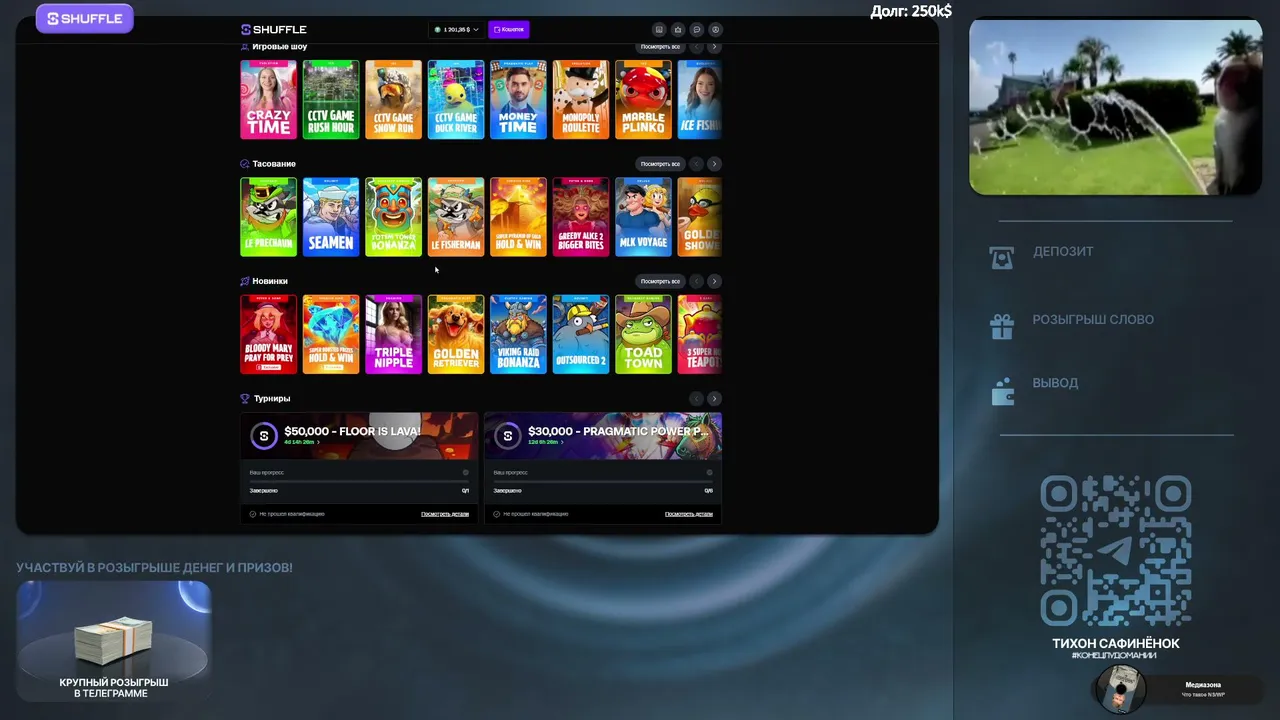Image resolution: width=1280 pixels, height=720 pixels.
Task: Launch CCTV Game Snow Run
Action: 393,100
